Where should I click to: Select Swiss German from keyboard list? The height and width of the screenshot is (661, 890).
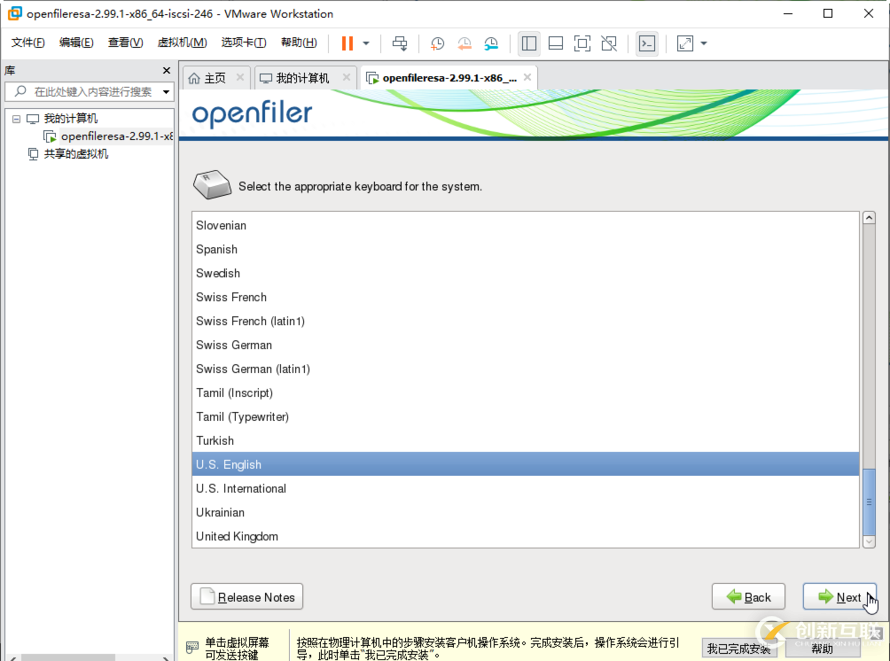coord(234,345)
